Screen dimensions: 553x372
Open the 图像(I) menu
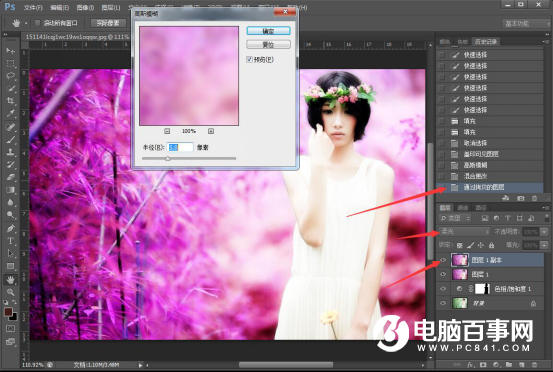85,7
